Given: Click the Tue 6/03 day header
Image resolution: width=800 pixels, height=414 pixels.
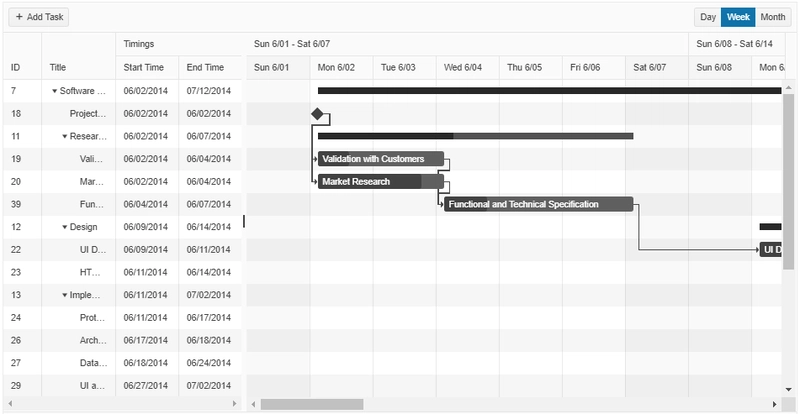Looking at the screenshot, I should click(x=405, y=67).
